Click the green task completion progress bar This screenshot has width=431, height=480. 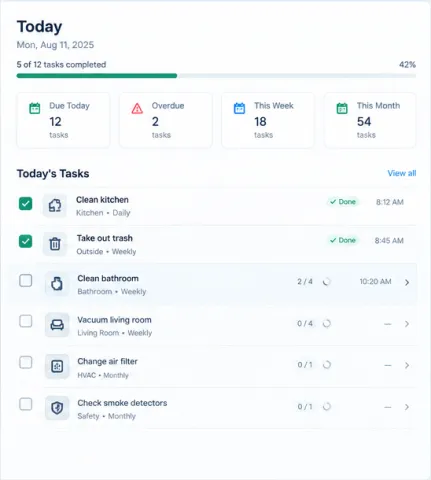pyautogui.click(x=97, y=76)
